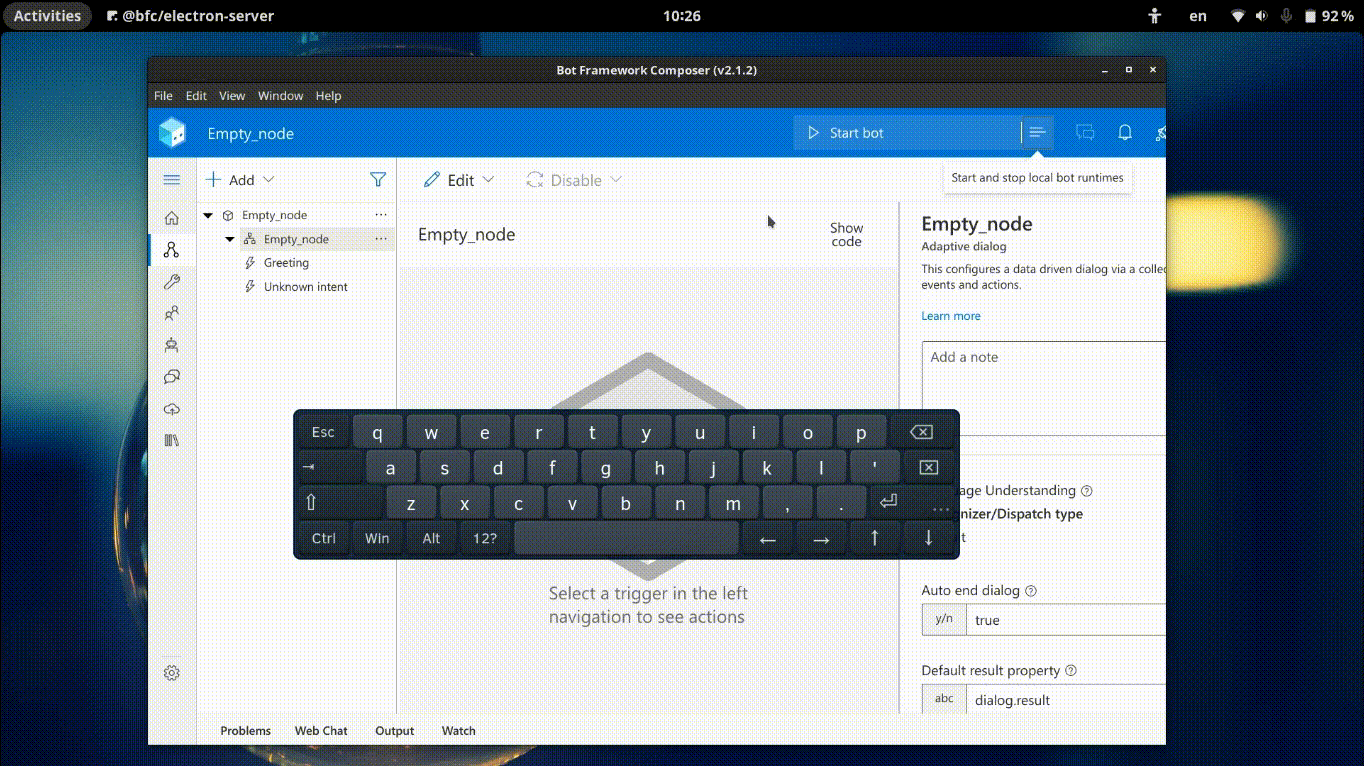
Task: Open the Add dropdown
Action: click(x=240, y=180)
